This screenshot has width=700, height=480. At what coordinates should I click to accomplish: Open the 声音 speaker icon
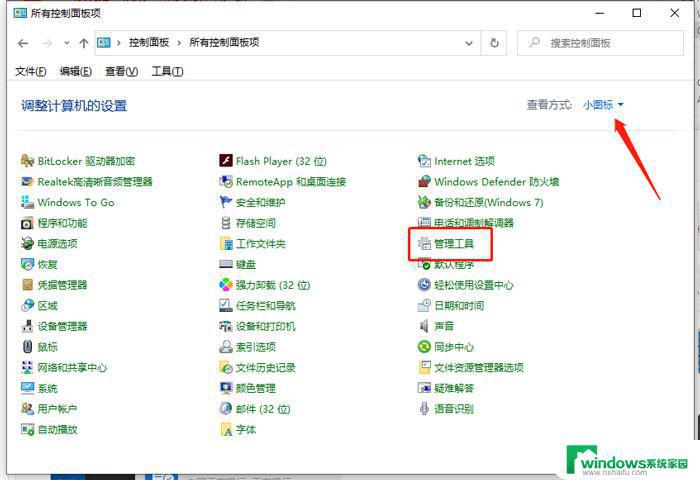click(424, 326)
